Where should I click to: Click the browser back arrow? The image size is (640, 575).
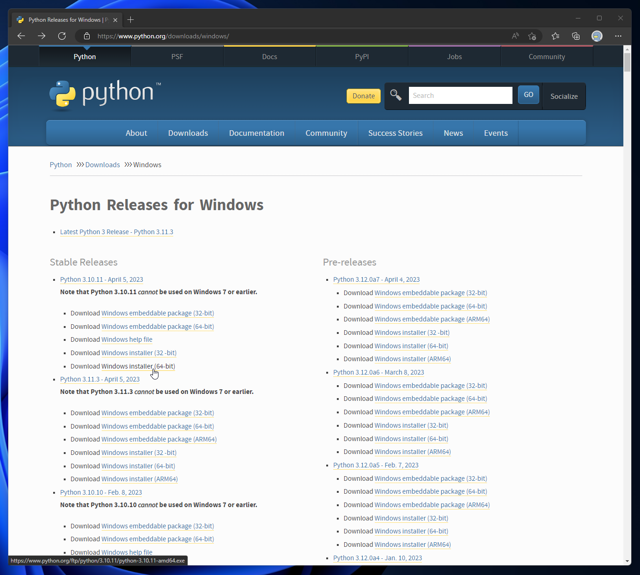click(x=21, y=36)
